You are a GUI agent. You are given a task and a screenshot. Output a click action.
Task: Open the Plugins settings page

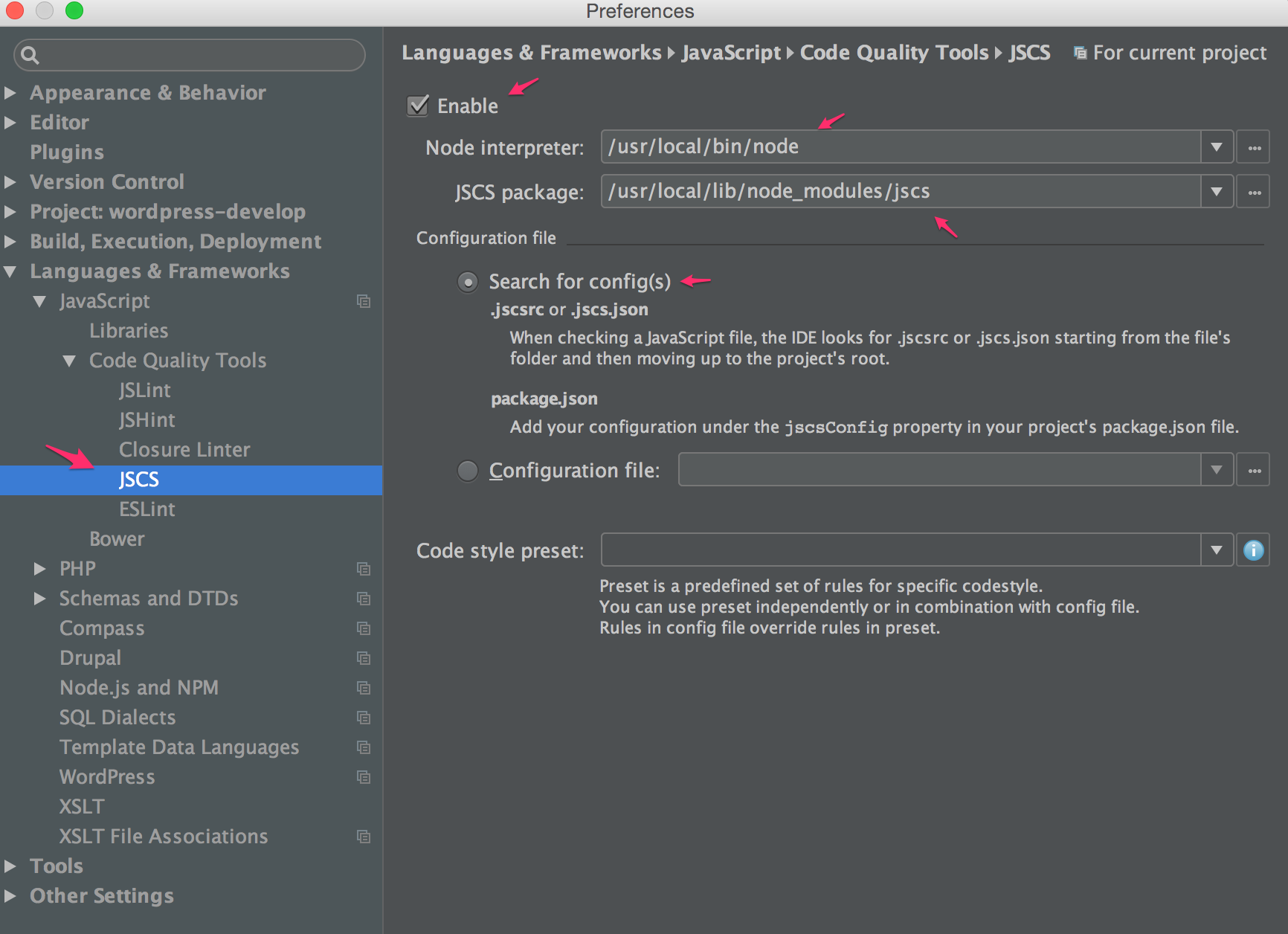[67, 152]
